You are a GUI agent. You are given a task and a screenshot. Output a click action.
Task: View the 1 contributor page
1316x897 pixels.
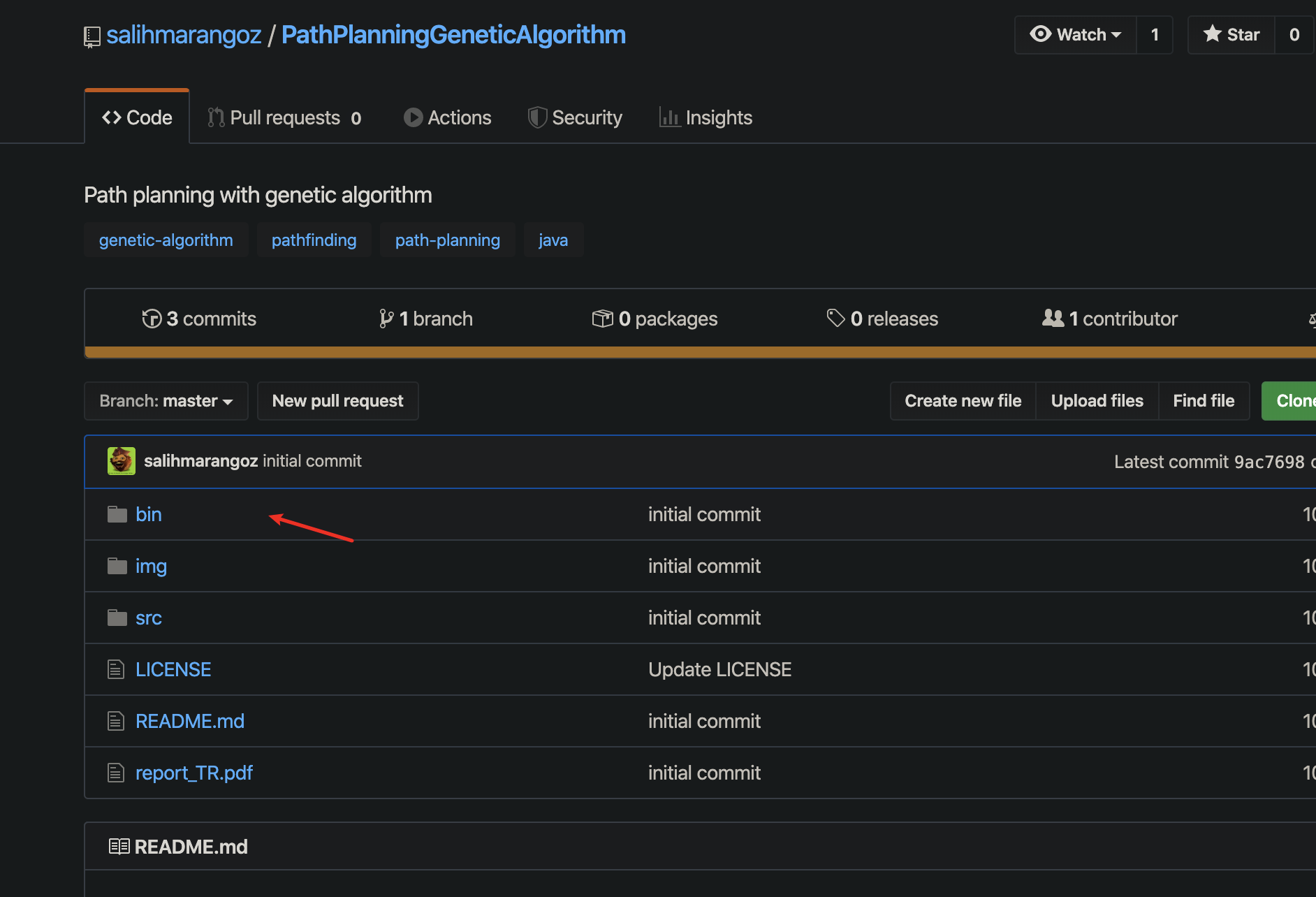click(x=1110, y=319)
